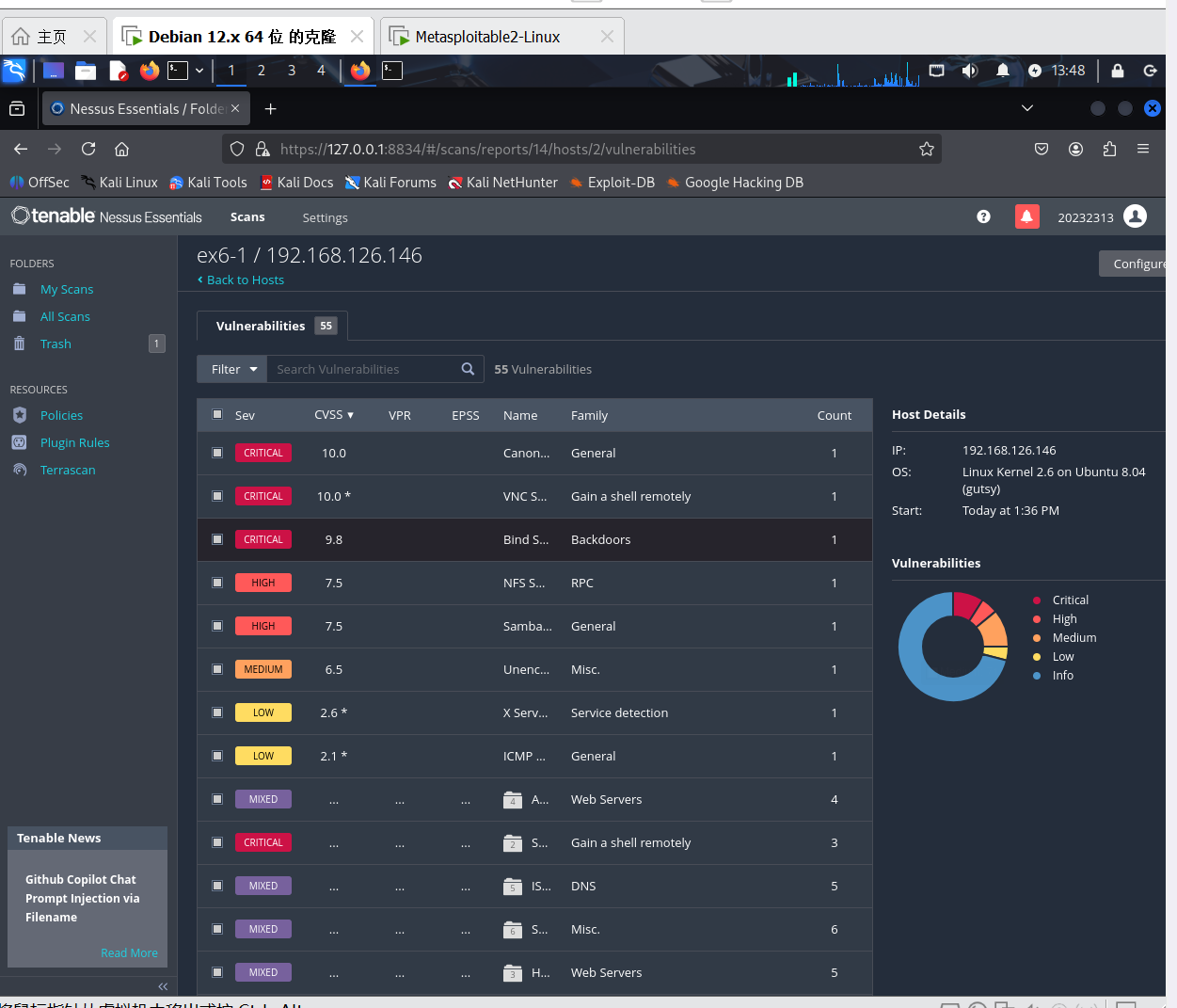This screenshot has width=1177, height=1008.
Task: Open Kali applications menu dragon icon
Action: 14,71
